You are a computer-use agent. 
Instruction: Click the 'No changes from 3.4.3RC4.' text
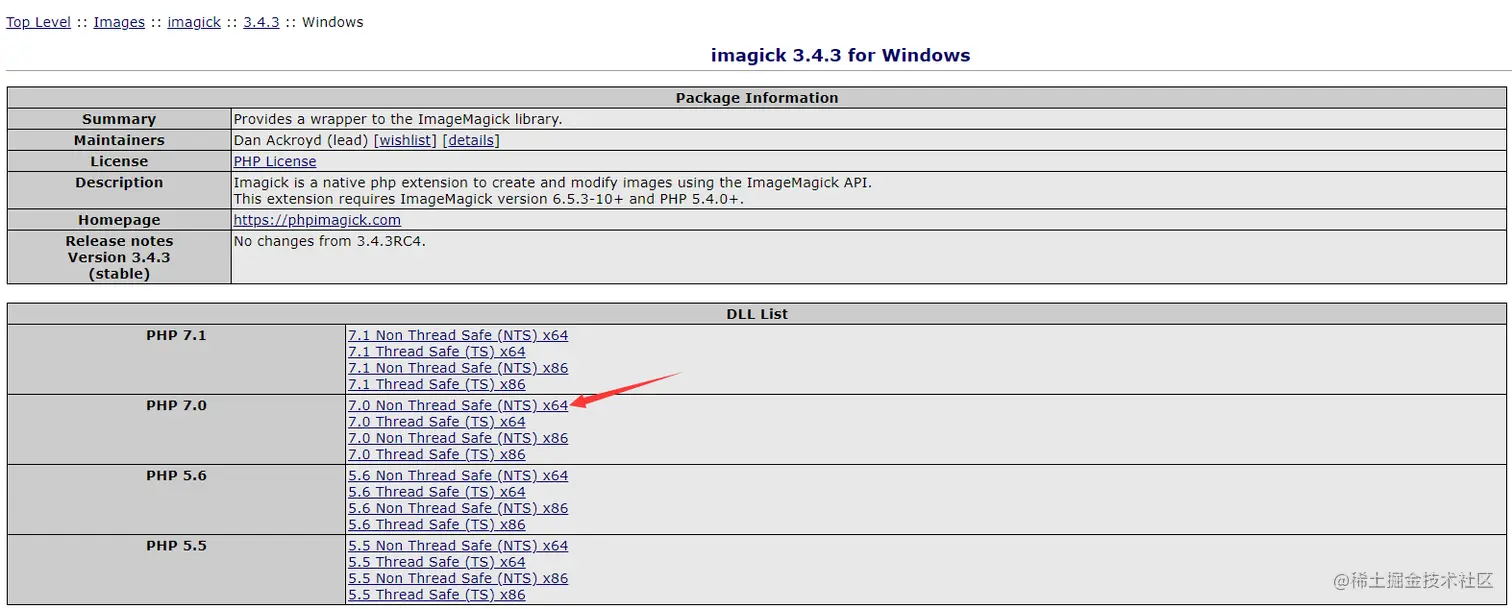[x=330, y=241]
